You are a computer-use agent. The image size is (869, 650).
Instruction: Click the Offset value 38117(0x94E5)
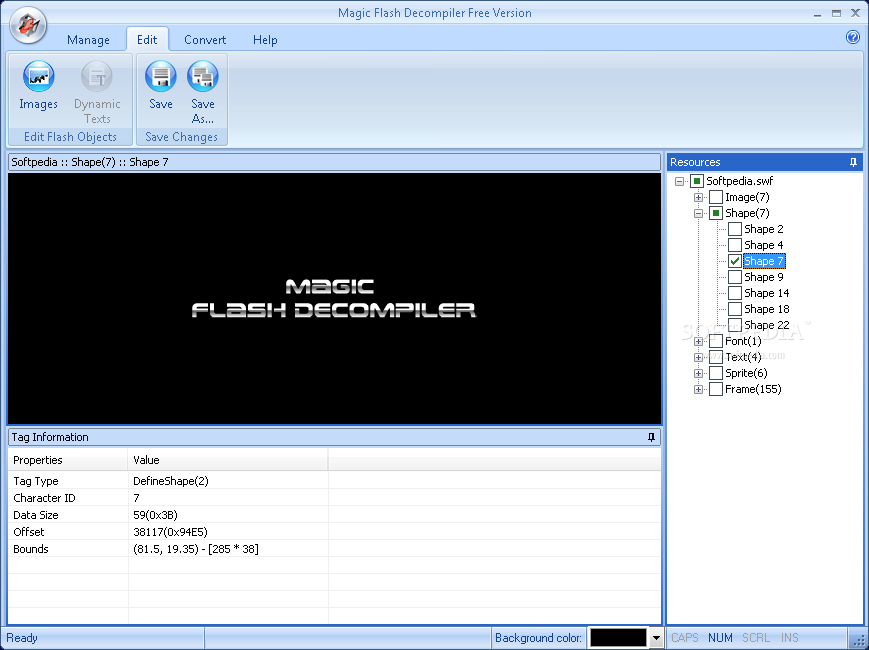(228, 532)
